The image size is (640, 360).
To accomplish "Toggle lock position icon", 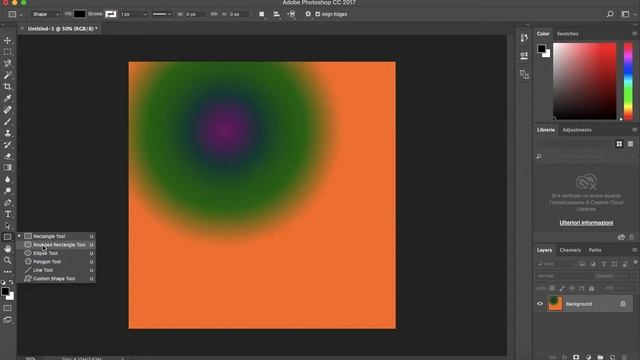I will (x=572, y=288).
